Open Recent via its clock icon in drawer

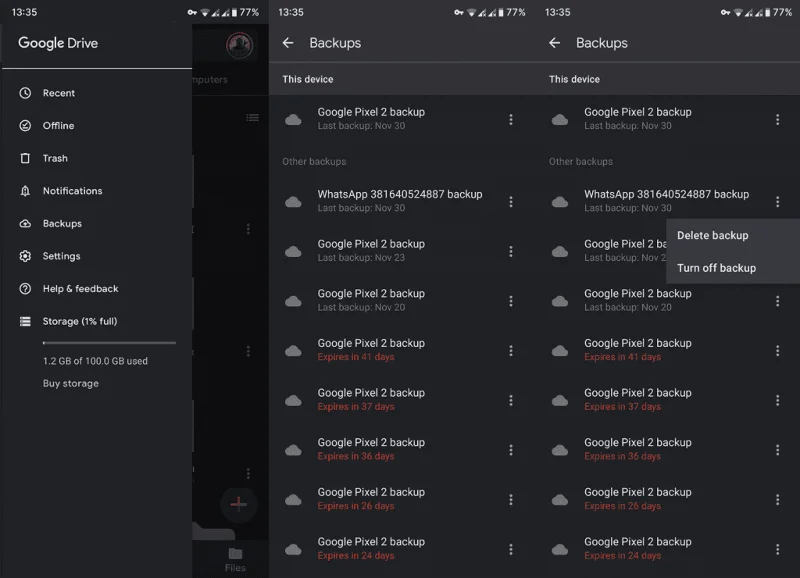point(25,93)
